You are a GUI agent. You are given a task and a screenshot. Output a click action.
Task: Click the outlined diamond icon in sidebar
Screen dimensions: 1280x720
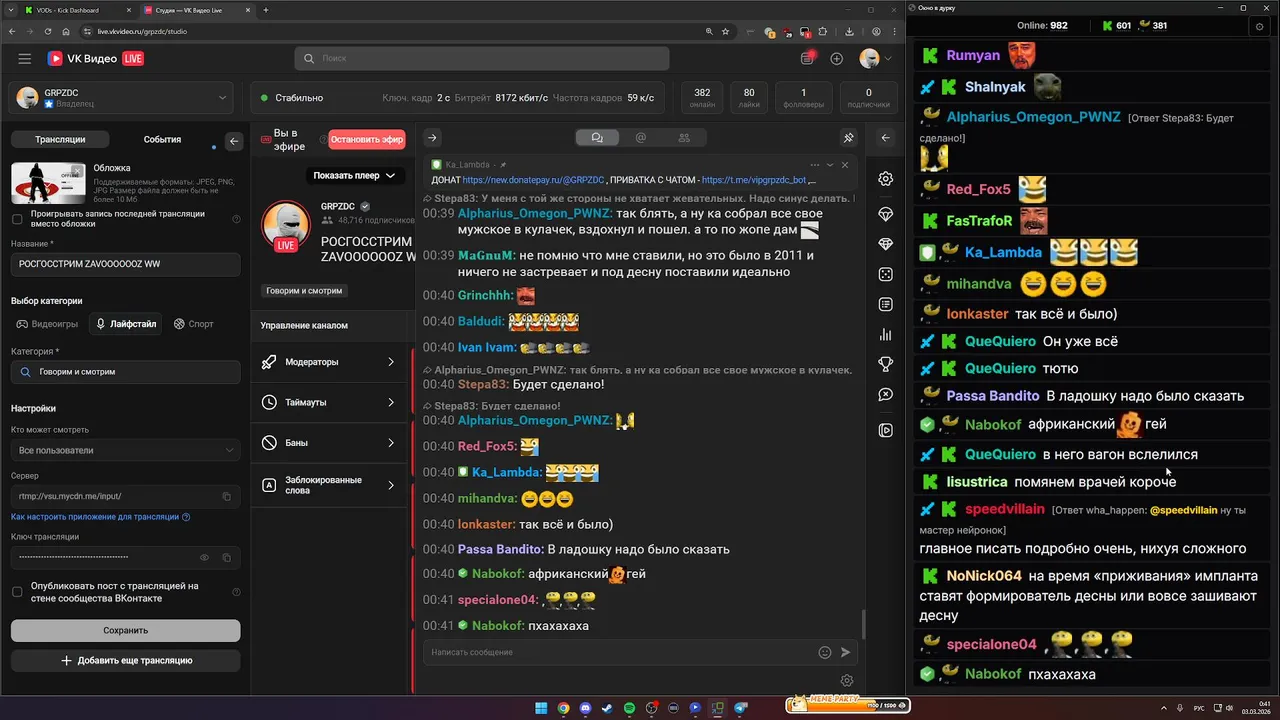pyautogui.click(x=886, y=214)
